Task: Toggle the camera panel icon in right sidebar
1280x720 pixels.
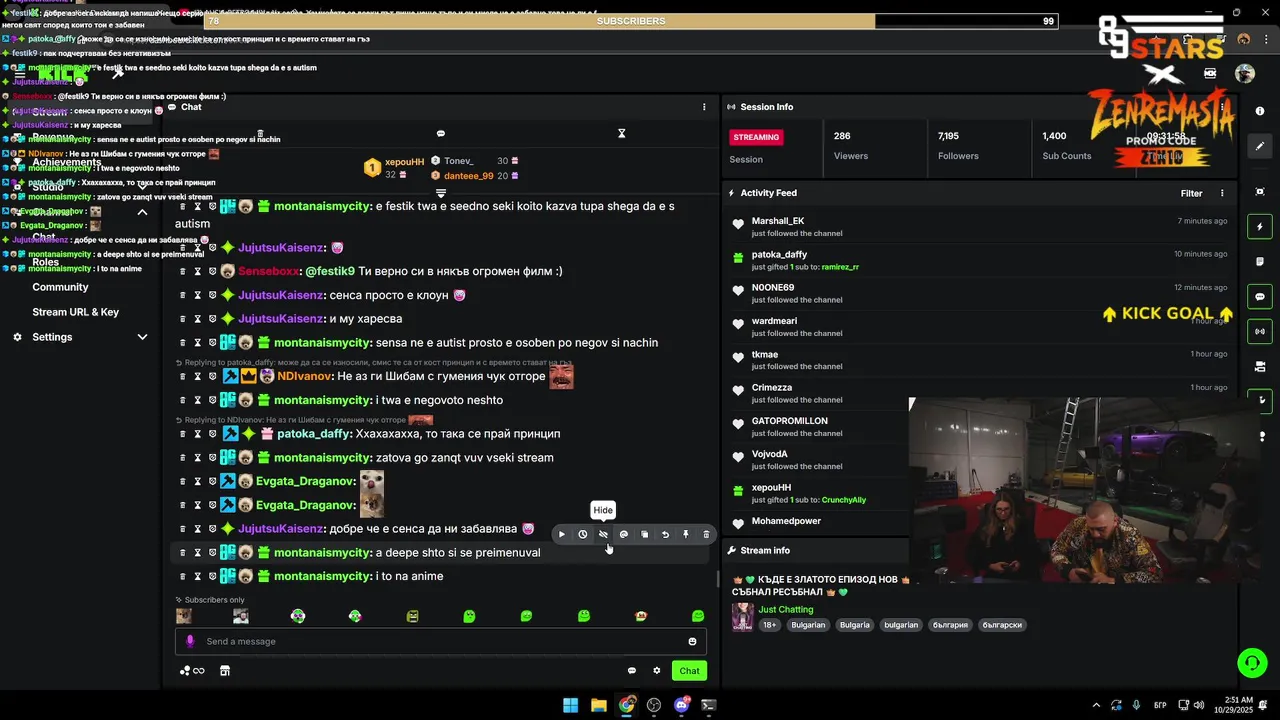Action: coord(1260,366)
